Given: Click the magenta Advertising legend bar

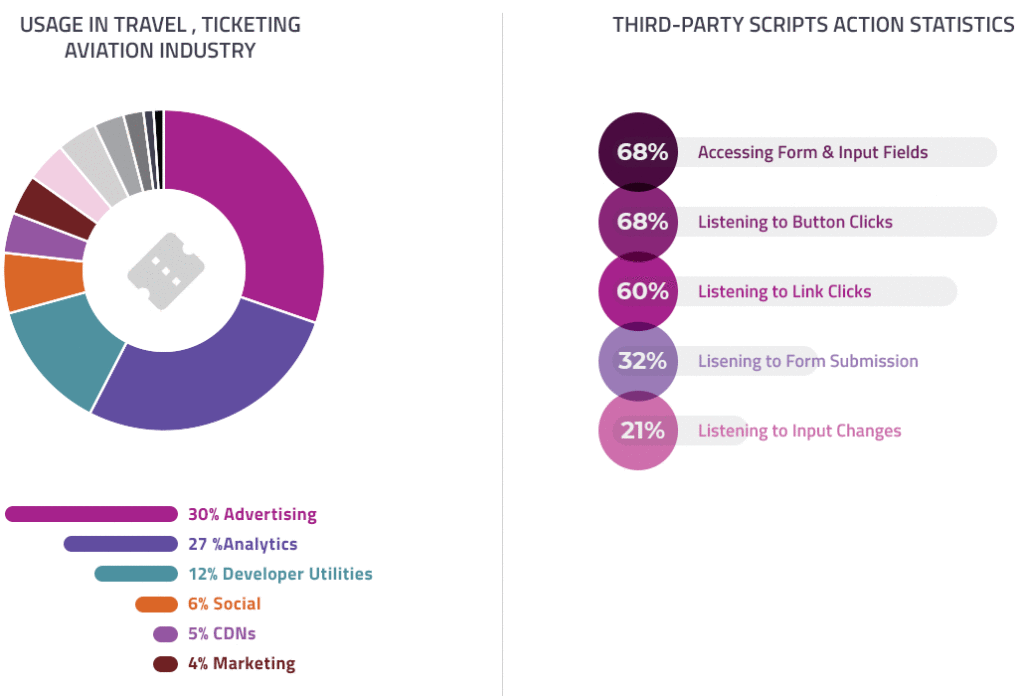Looking at the screenshot, I should click(91, 514).
